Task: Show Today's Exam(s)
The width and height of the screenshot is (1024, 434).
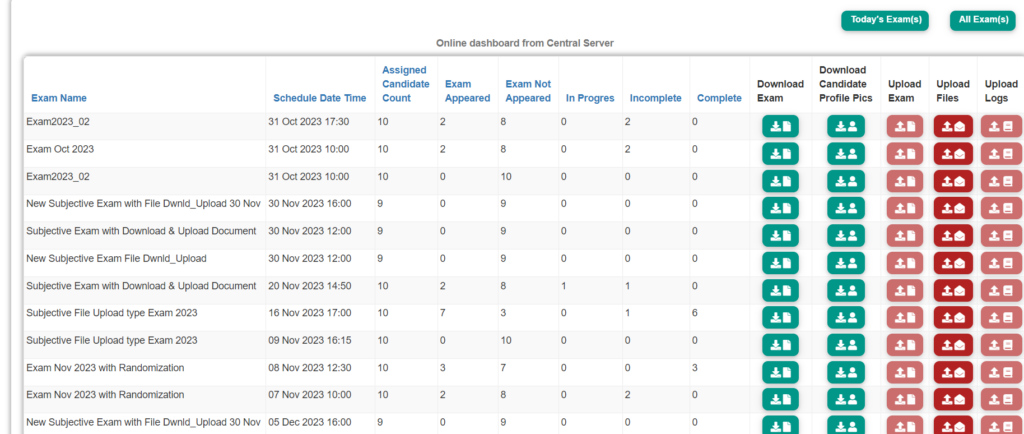Action: pos(885,20)
